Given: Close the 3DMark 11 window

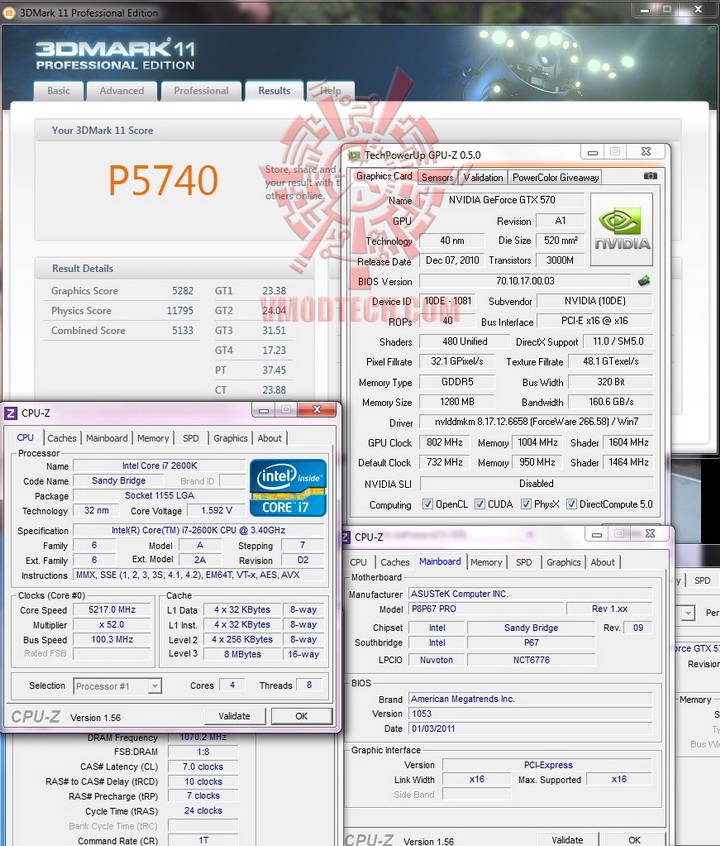Looking at the screenshot, I should [698, 9].
